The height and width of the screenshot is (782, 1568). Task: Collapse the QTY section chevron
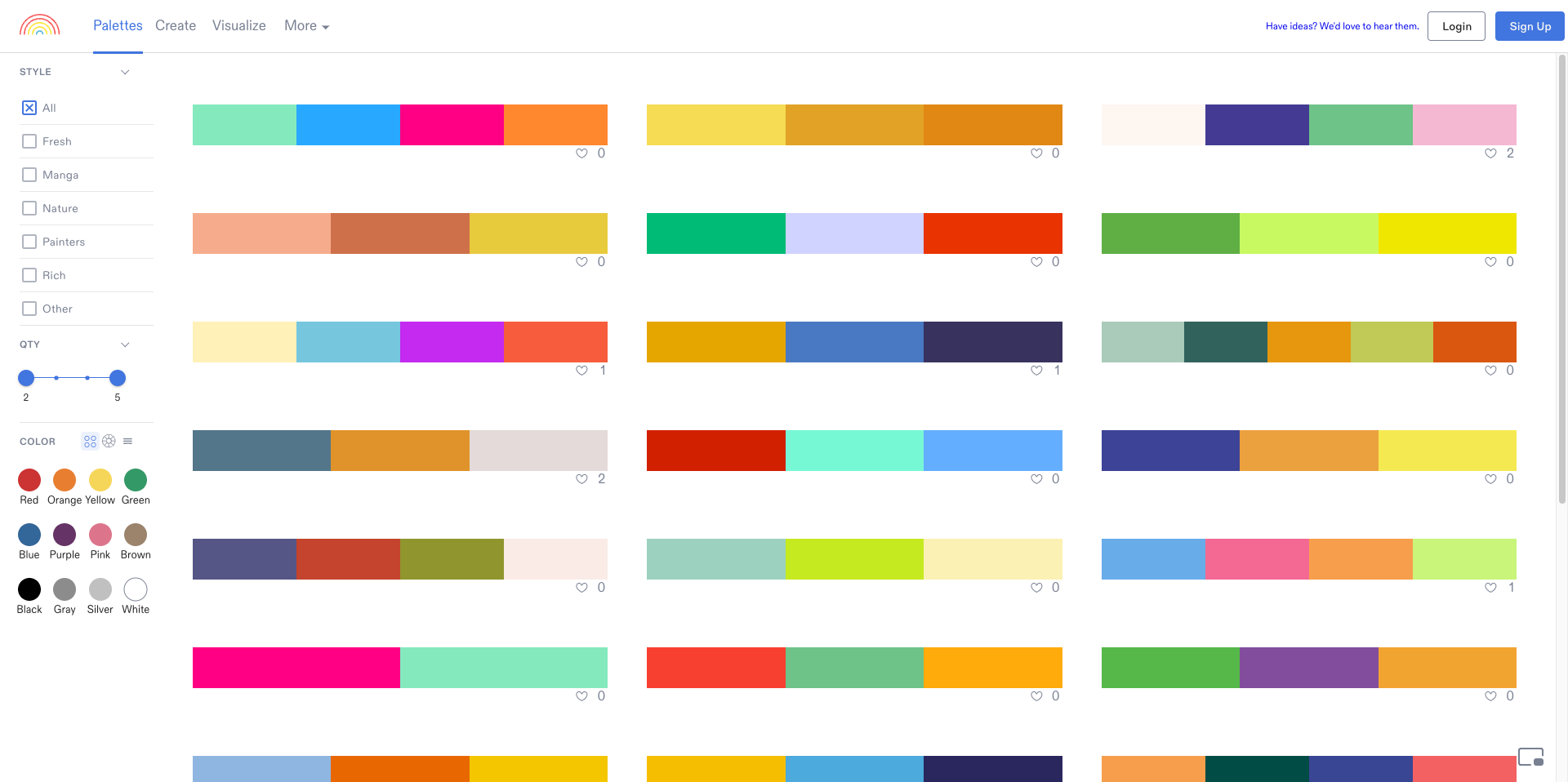point(125,344)
